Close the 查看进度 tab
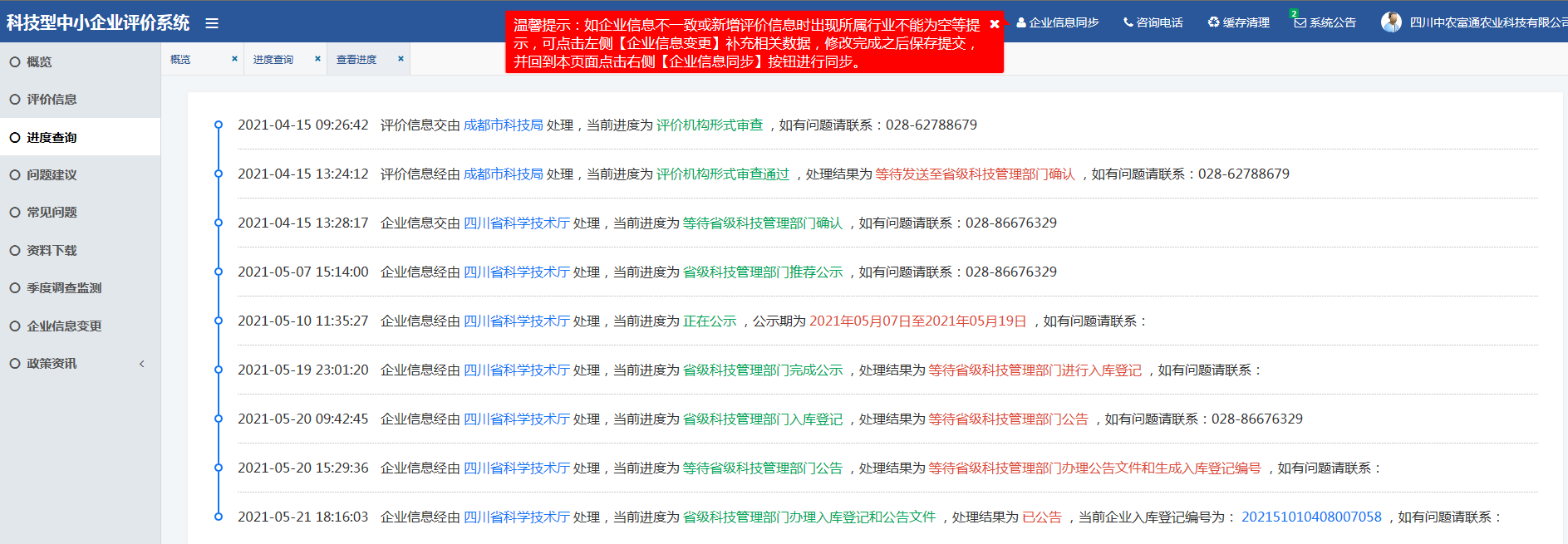Screen dimensions: 1568x544 click(x=401, y=59)
